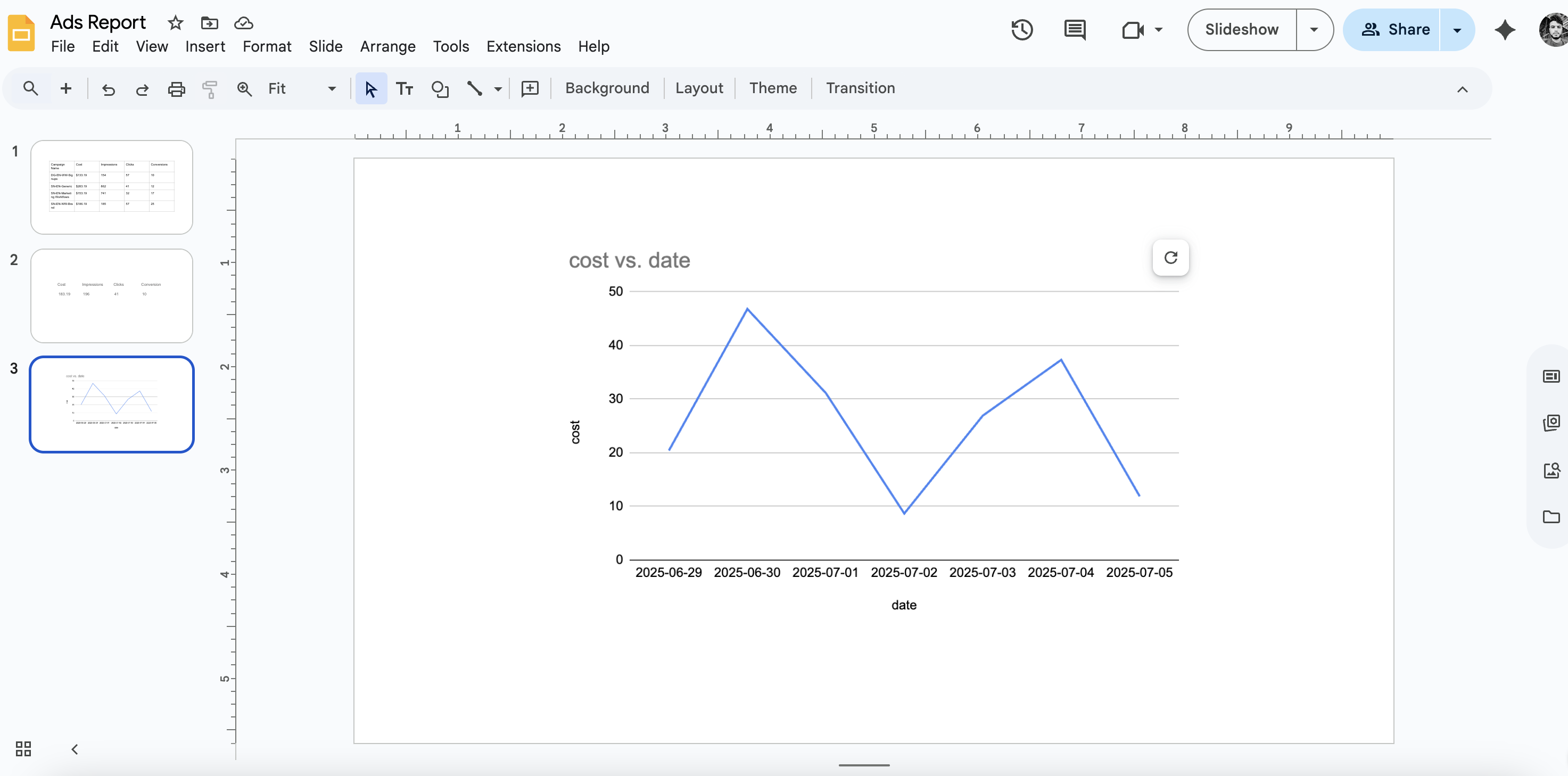1568x776 pixels.
Task: Click the print icon
Action: pyautogui.click(x=176, y=89)
